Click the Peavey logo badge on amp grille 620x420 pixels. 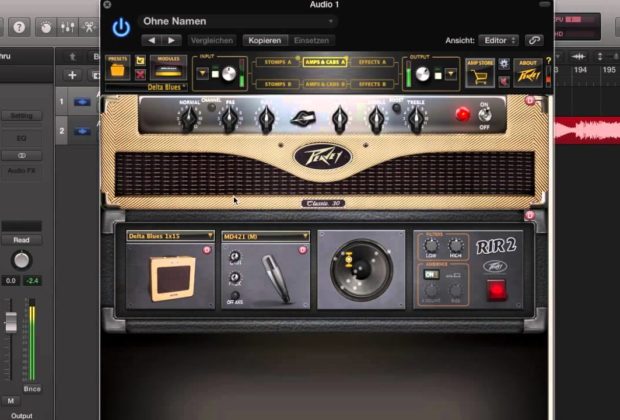click(x=323, y=157)
